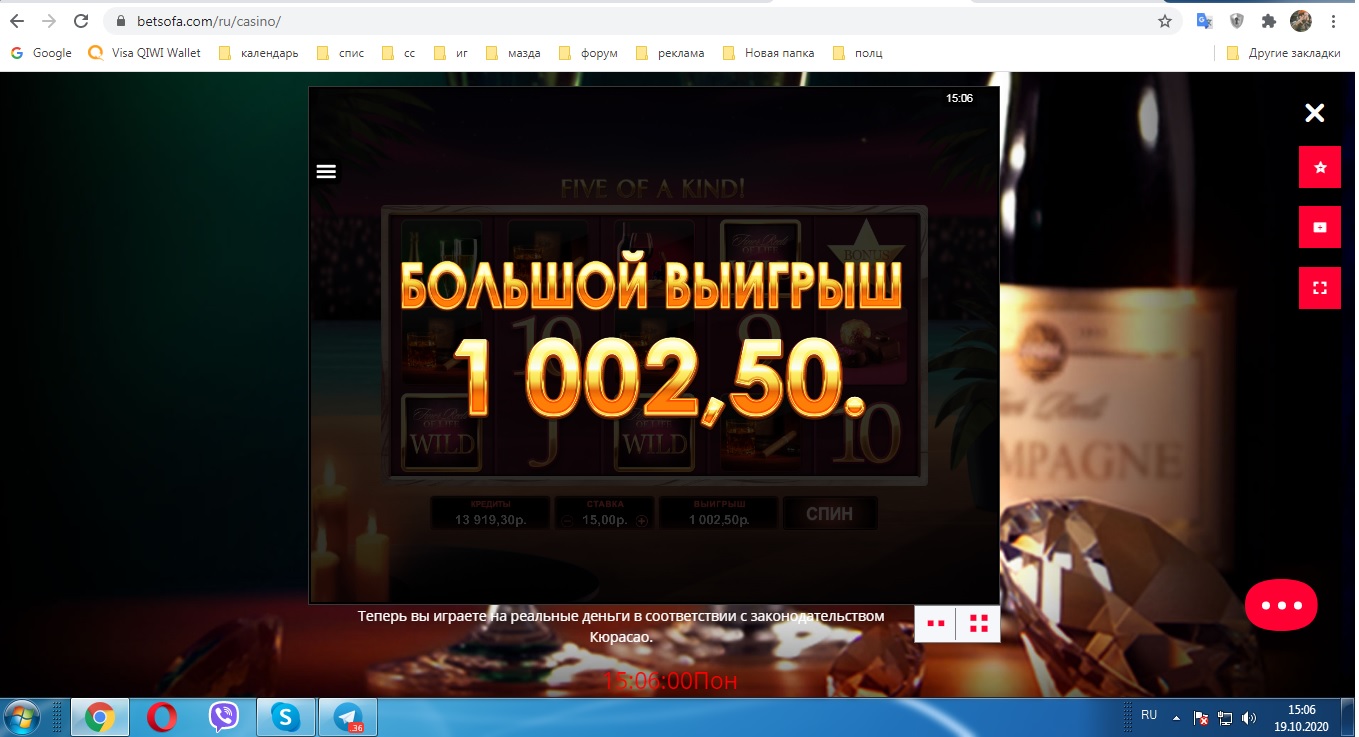Expand the Новая папка bookmark folder
Viewport: 1359px width, 737px height.
768,53
